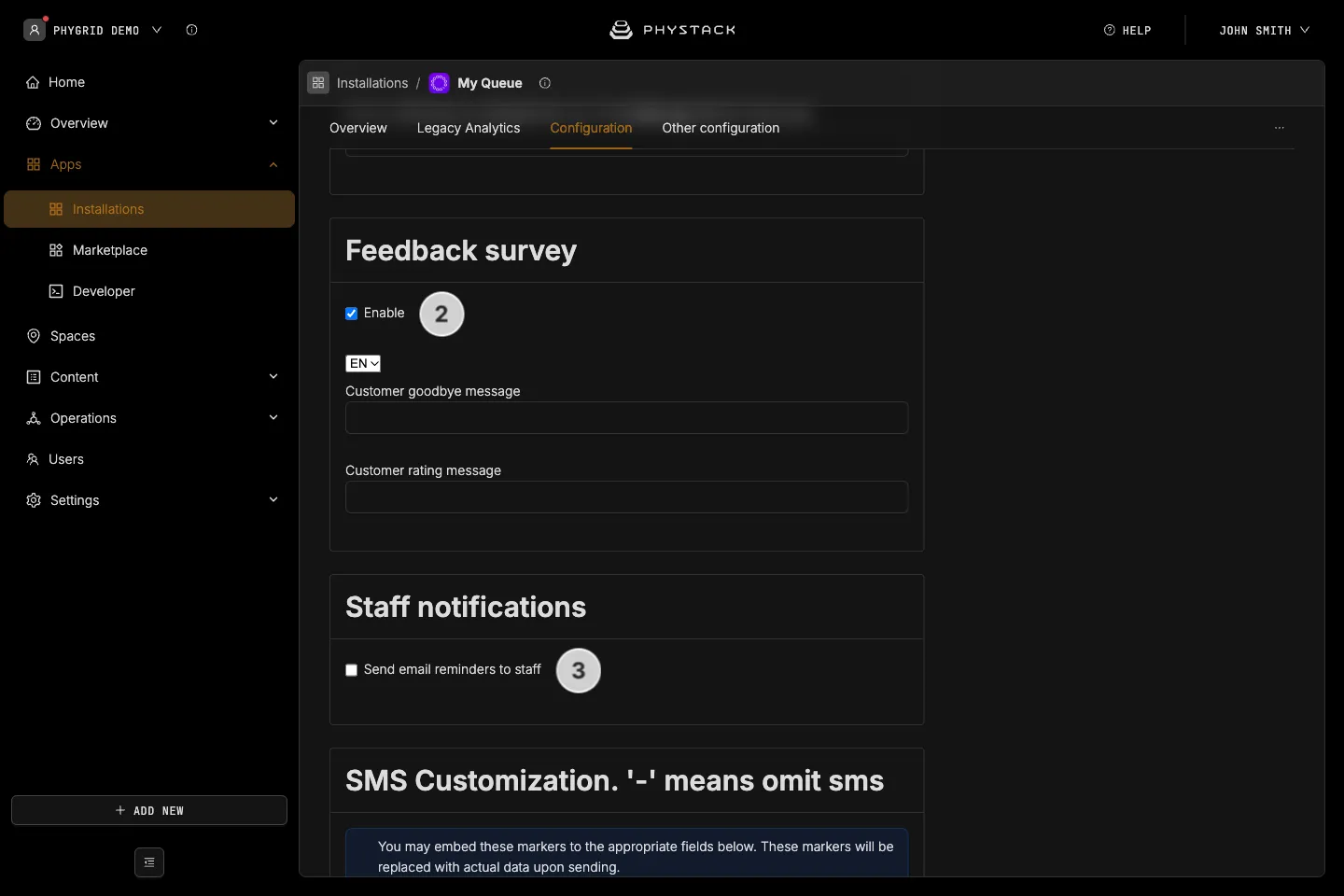Image resolution: width=1344 pixels, height=896 pixels.
Task: Click the Marketplace icon
Action: point(56,250)
